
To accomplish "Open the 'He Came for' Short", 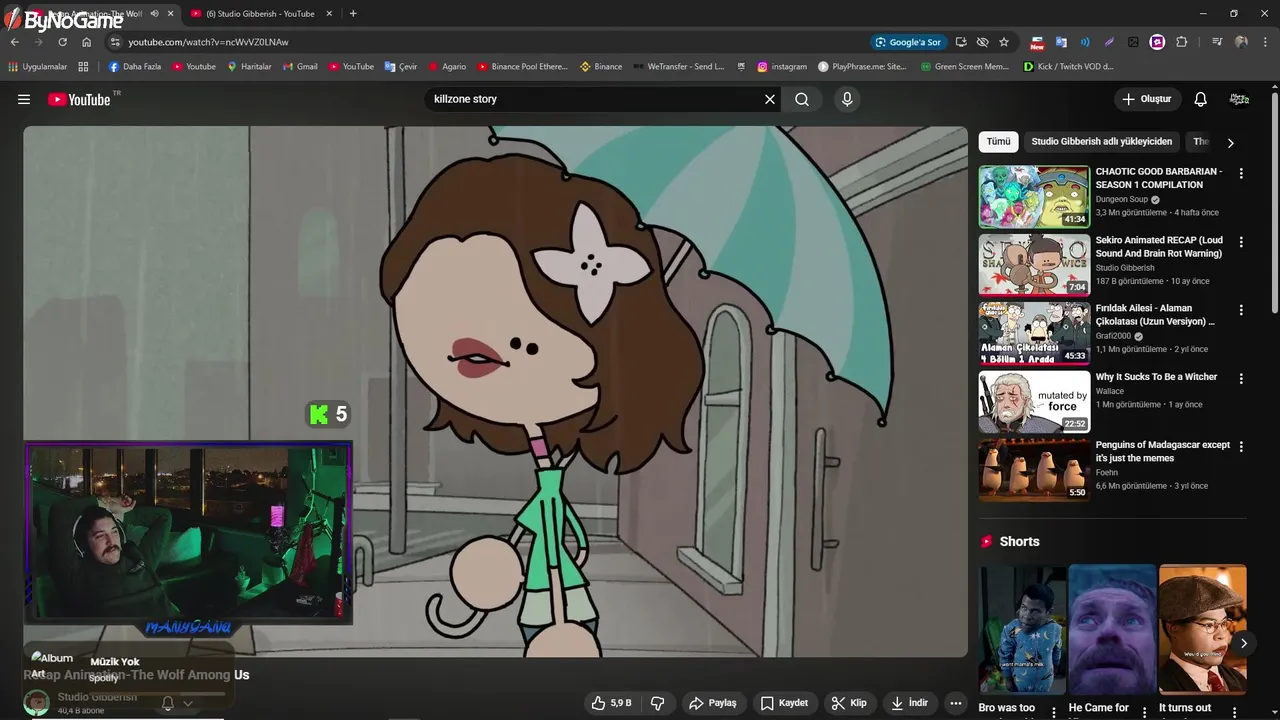I will [1112, 630].
